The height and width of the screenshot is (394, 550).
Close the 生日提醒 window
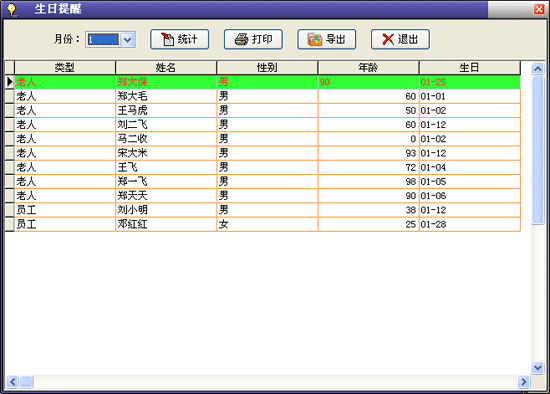pos(539,9)
